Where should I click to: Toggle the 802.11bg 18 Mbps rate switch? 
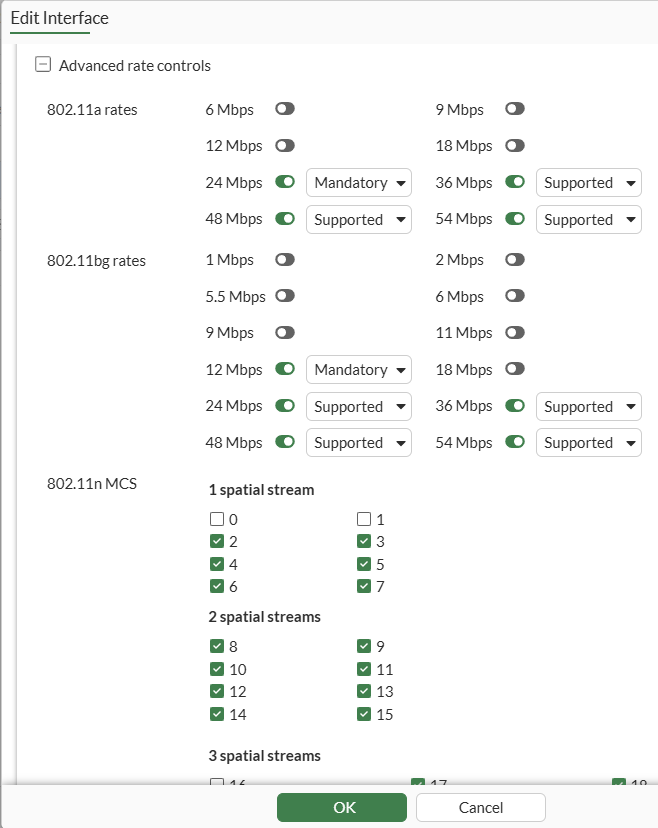pos(515,369)
